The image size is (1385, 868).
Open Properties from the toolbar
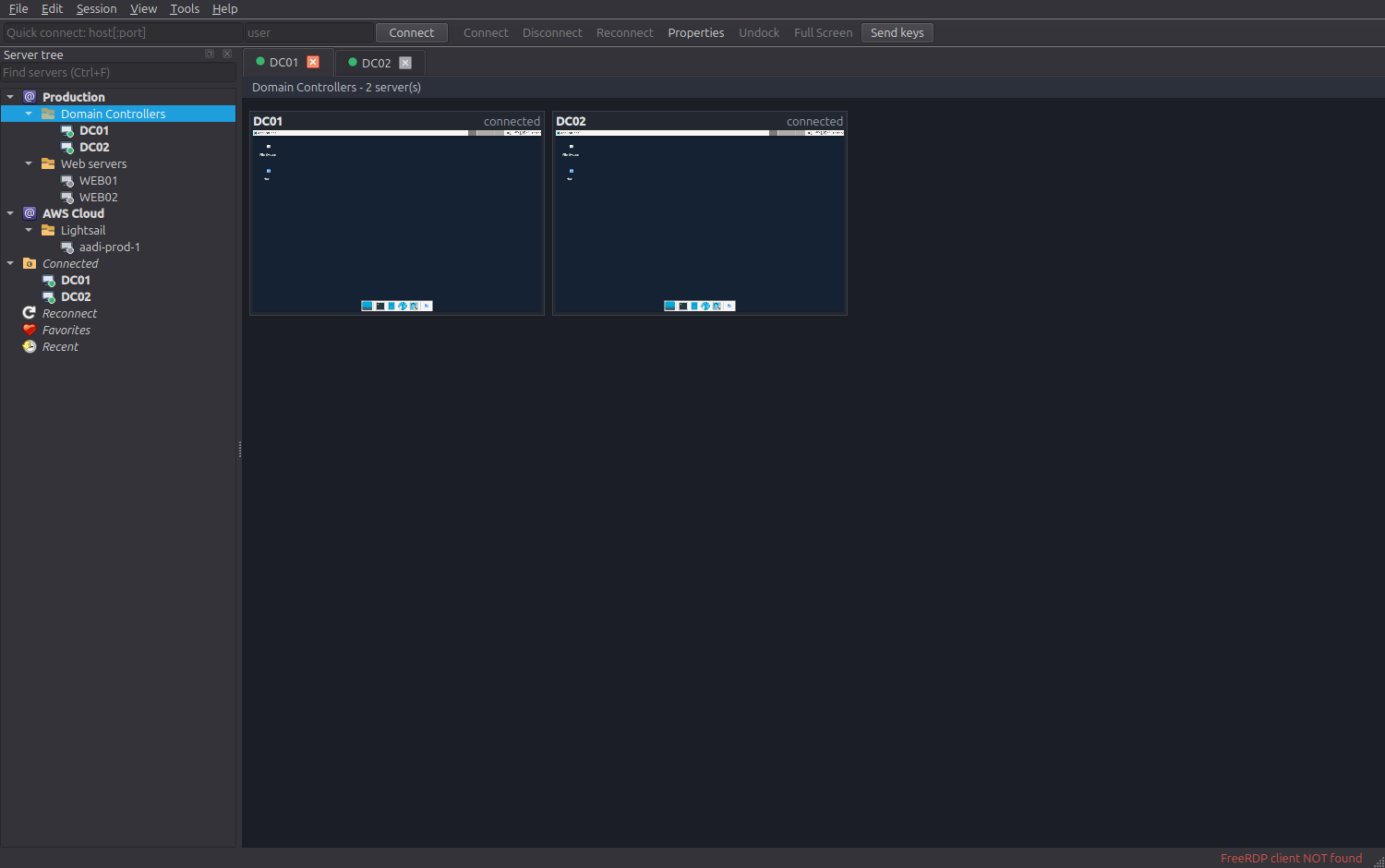(696, 32)
